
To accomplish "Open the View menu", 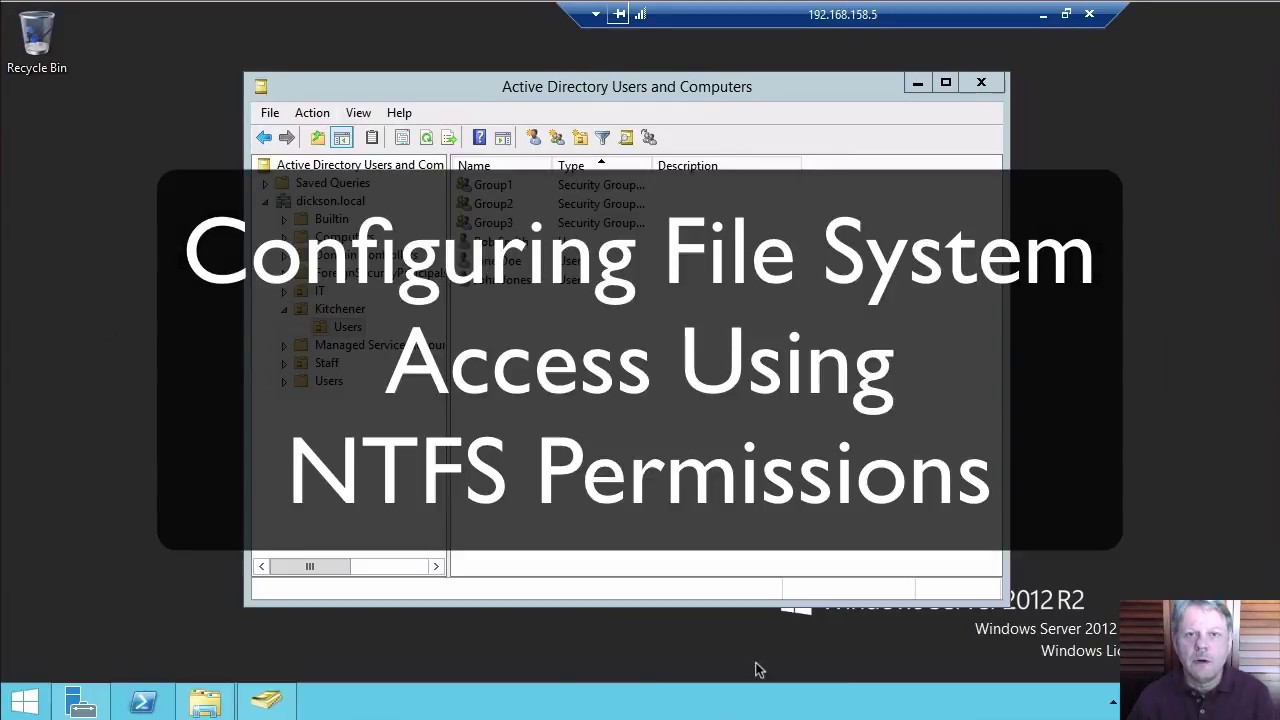I will (x=358, y=113).
